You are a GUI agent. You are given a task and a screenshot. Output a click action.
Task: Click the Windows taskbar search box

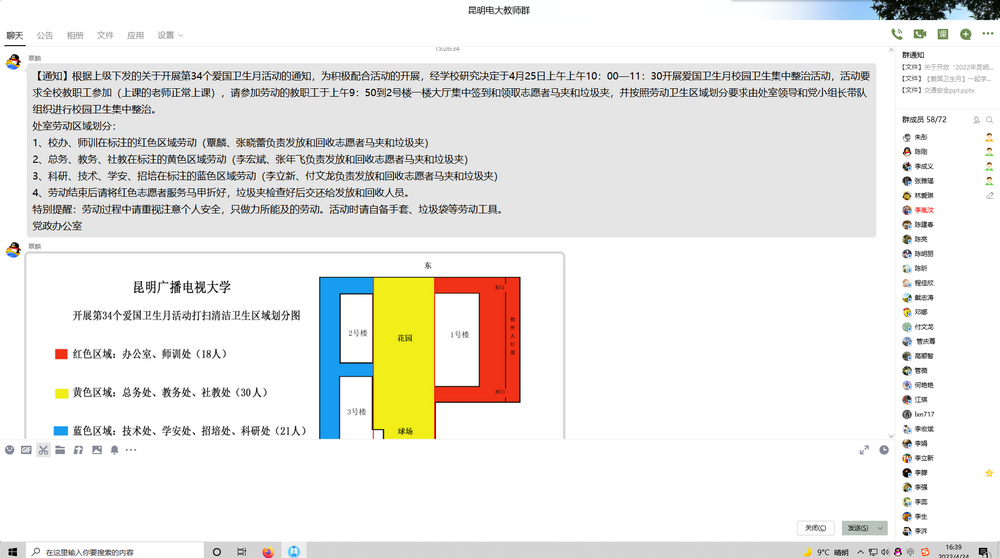coord(115,552)
